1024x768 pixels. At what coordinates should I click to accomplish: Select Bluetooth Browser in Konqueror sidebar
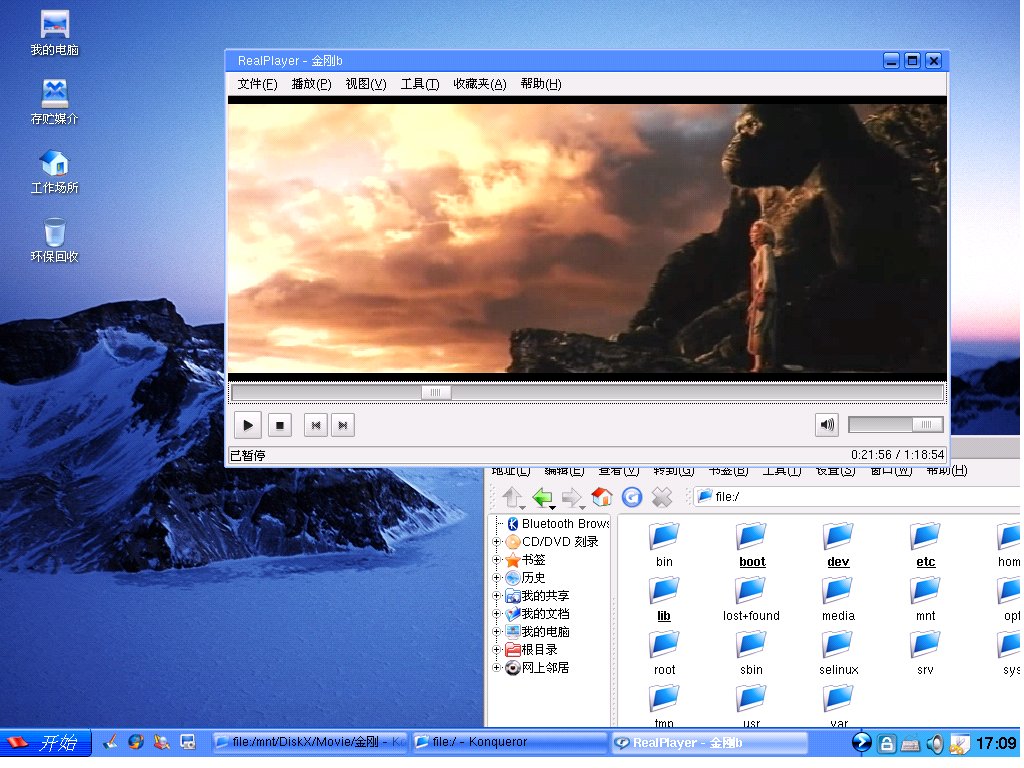click(x=559, y=524)
